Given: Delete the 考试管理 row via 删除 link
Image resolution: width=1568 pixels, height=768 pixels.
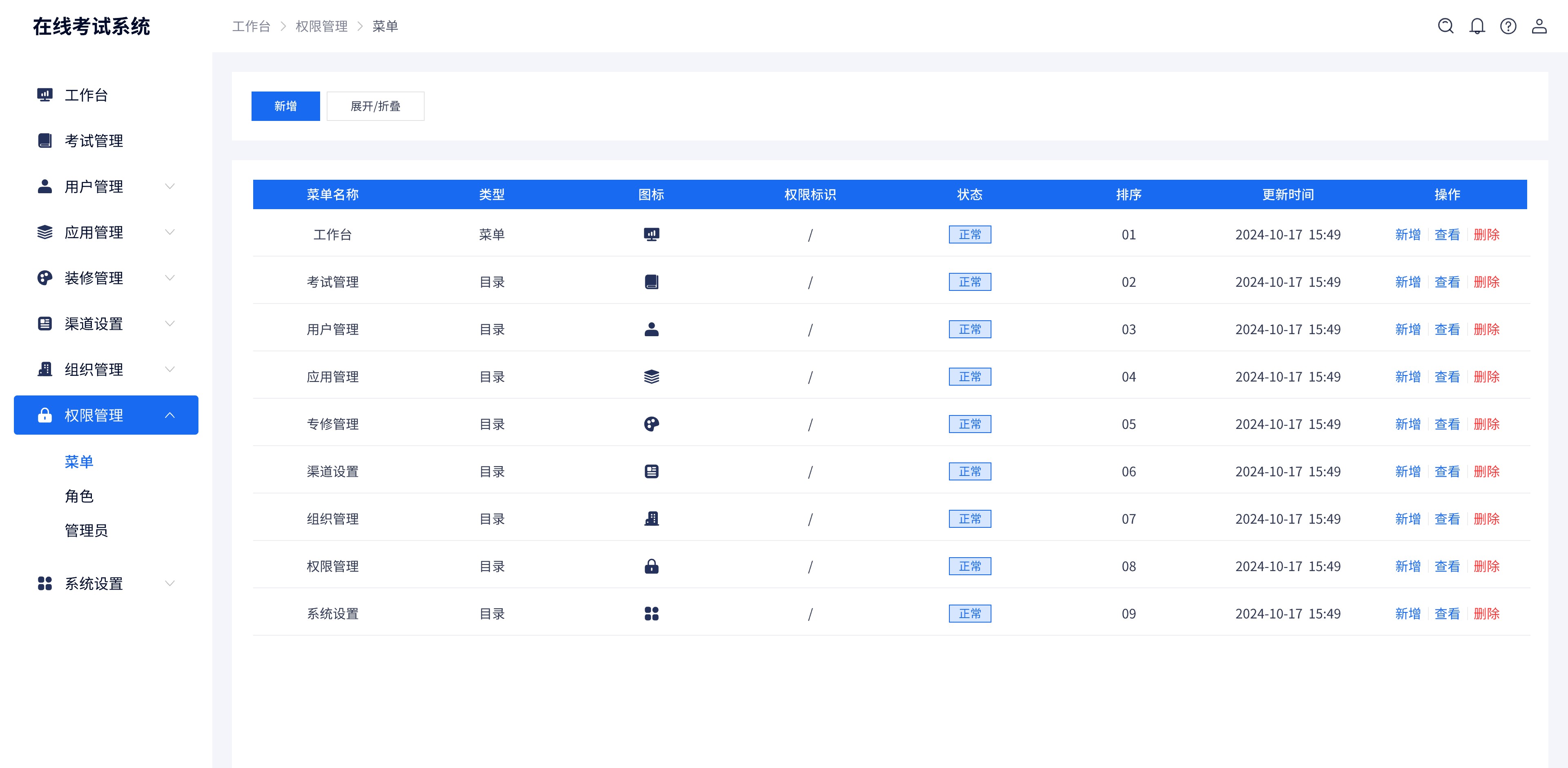Looking at the screenshot, I should point(1486,282).
